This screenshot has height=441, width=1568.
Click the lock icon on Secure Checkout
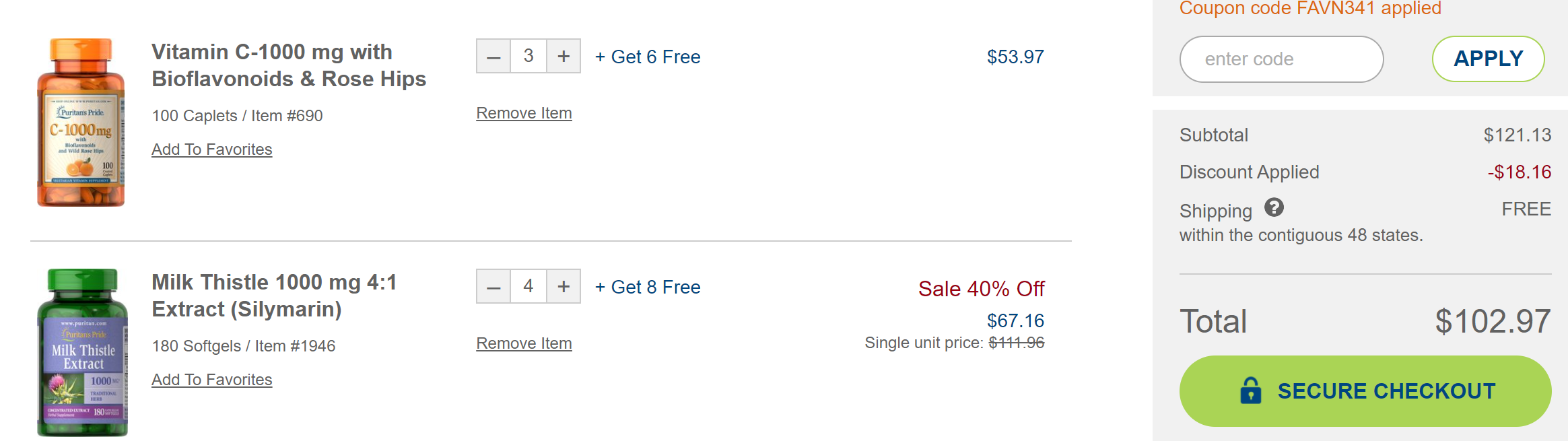(x=1250, y=391)
